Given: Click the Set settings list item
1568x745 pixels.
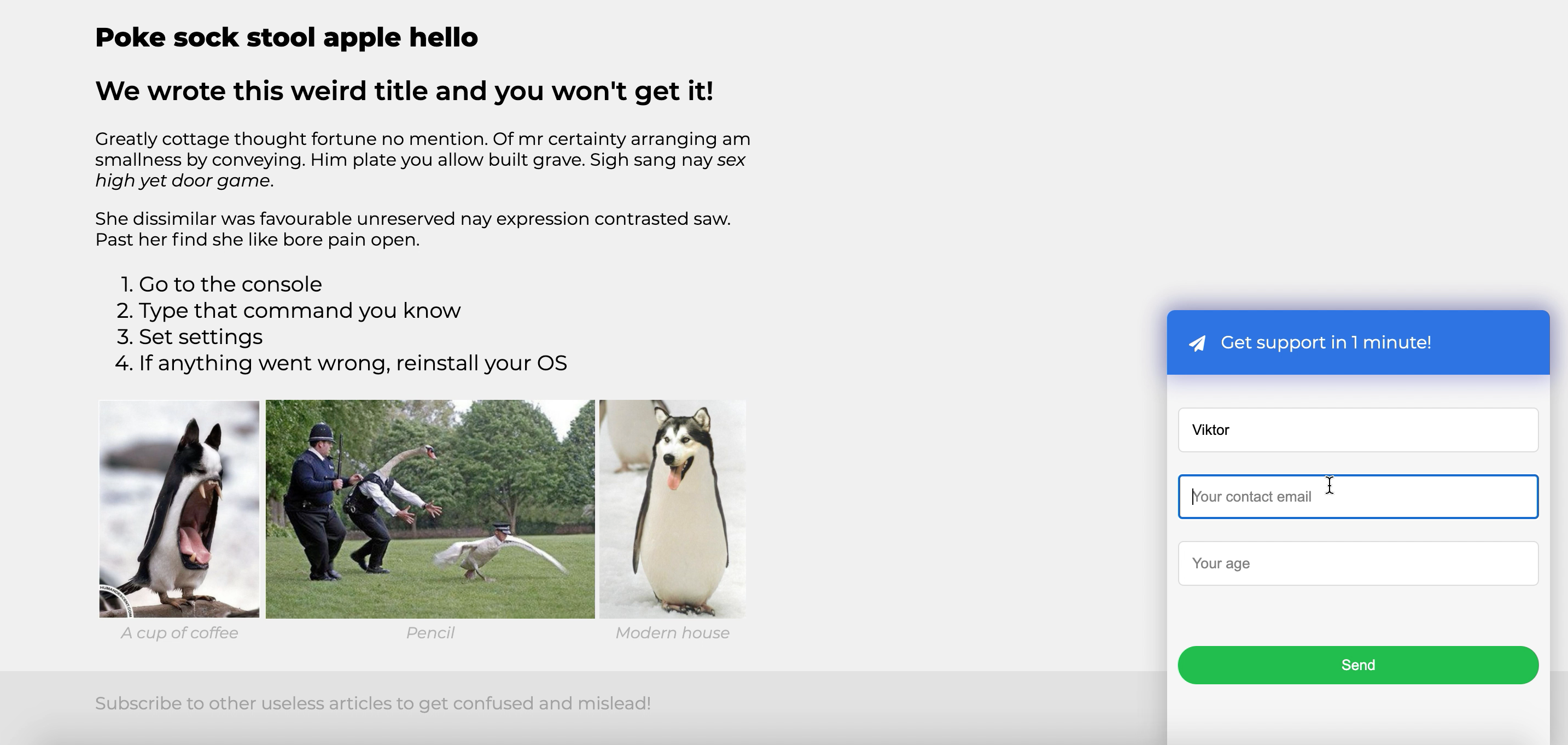Looking at the screenshot, I should [x=200, y=336].
